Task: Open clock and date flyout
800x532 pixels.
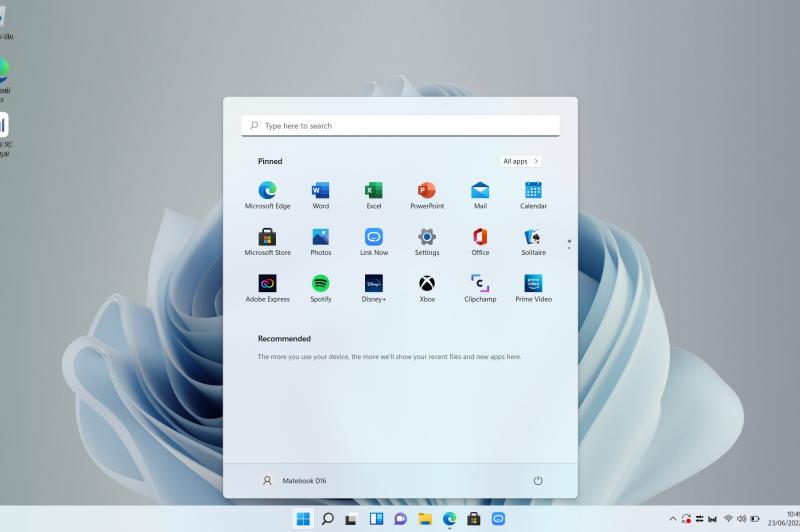Action: (784, 519)
